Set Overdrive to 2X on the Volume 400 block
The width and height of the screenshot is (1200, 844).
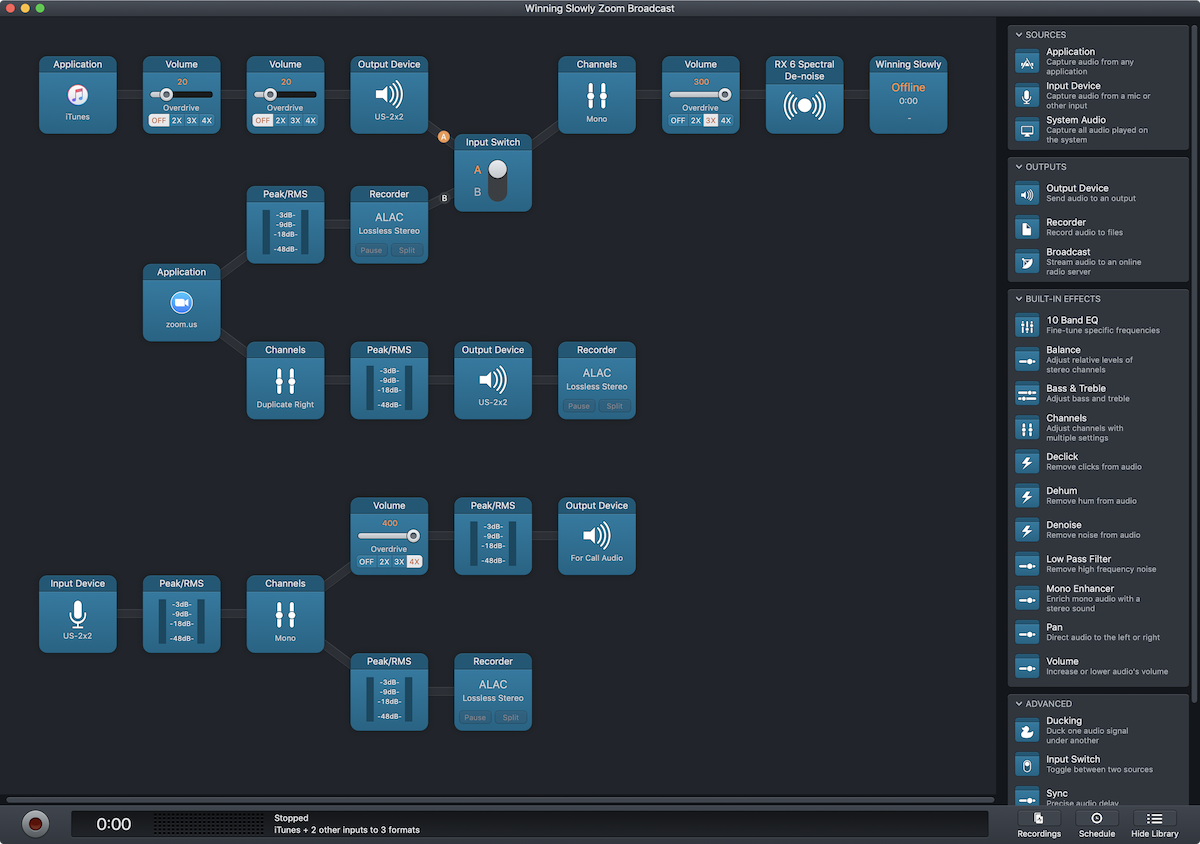384,562
